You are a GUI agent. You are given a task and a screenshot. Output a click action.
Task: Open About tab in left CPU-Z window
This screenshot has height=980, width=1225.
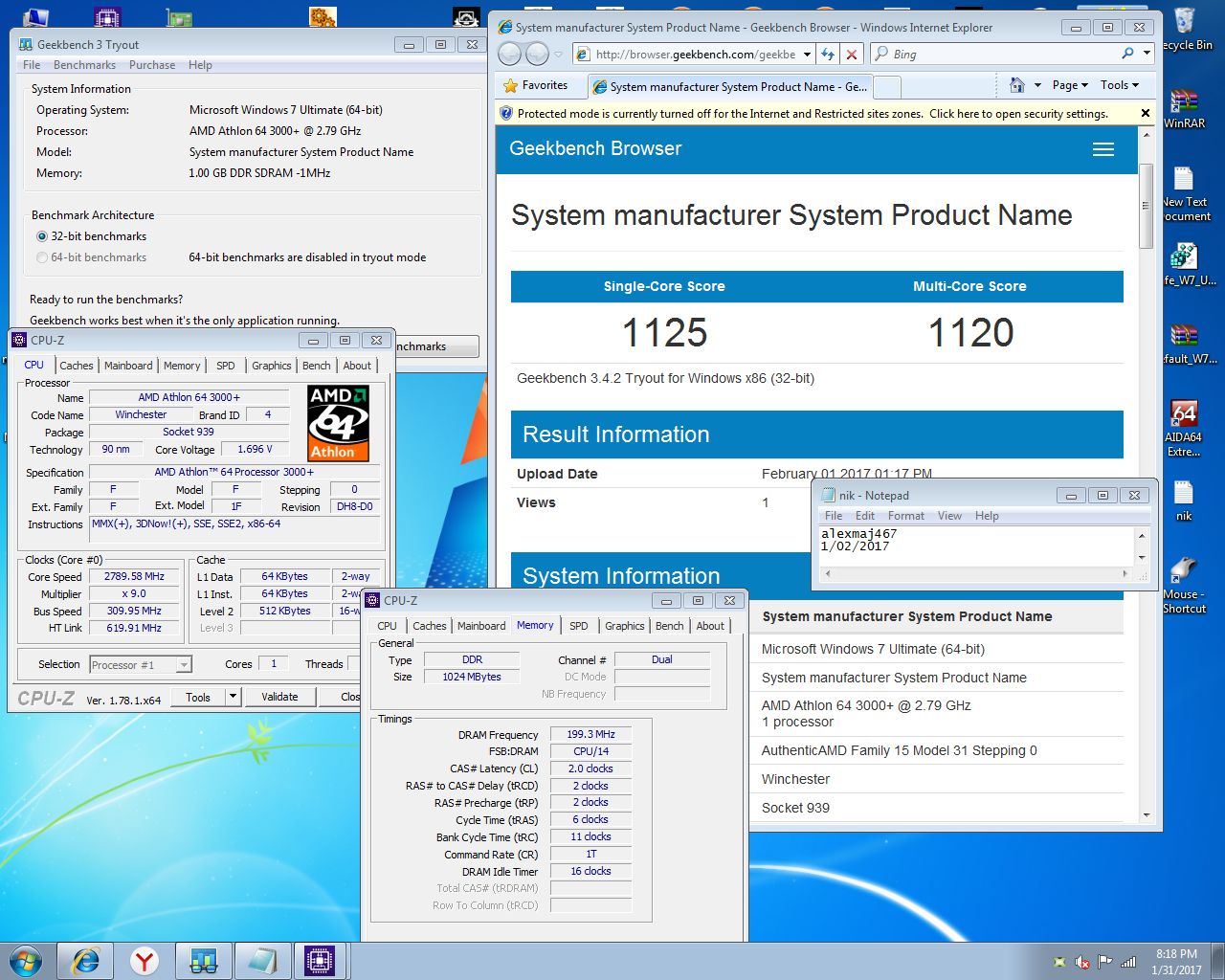[357, 366]
